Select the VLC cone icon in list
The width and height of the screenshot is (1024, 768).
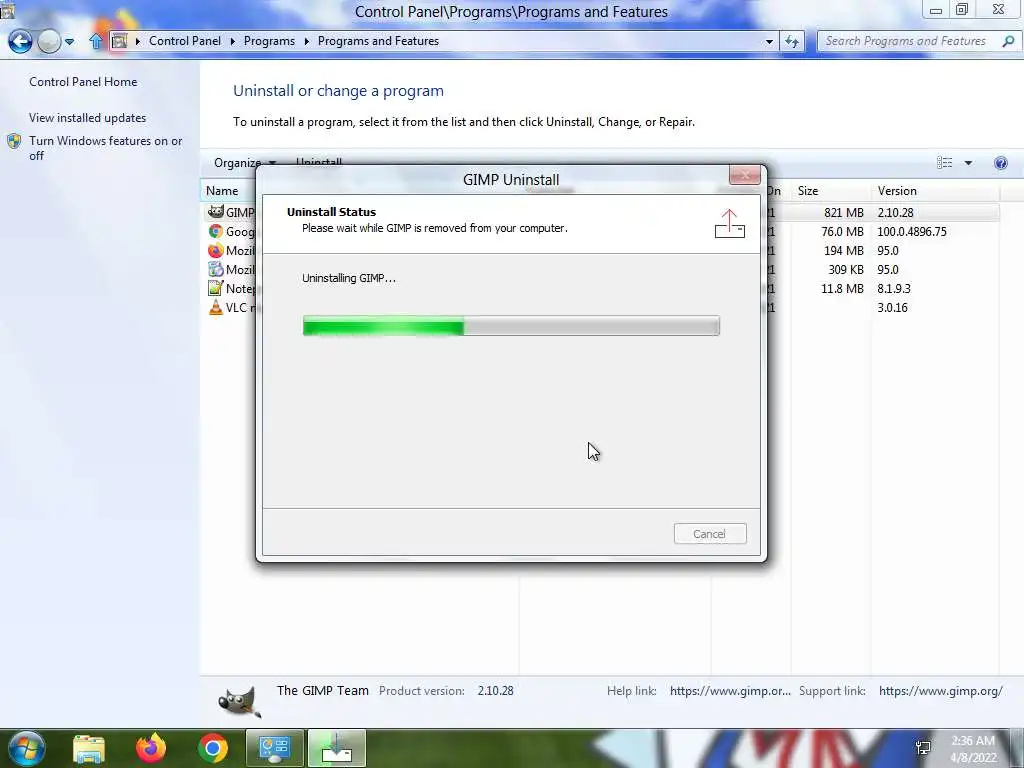click(216, 307)
